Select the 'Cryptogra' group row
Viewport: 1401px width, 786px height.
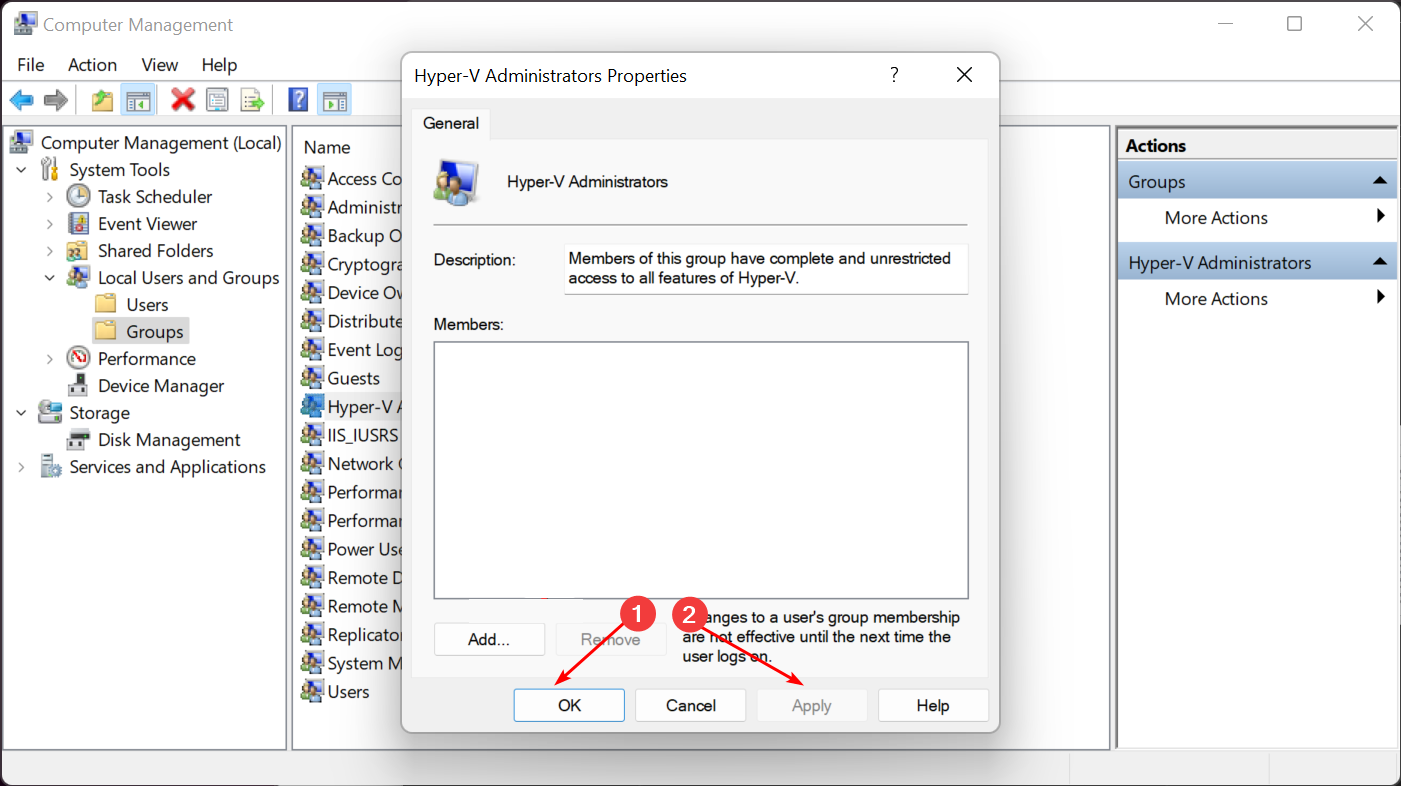pos(351,264)
